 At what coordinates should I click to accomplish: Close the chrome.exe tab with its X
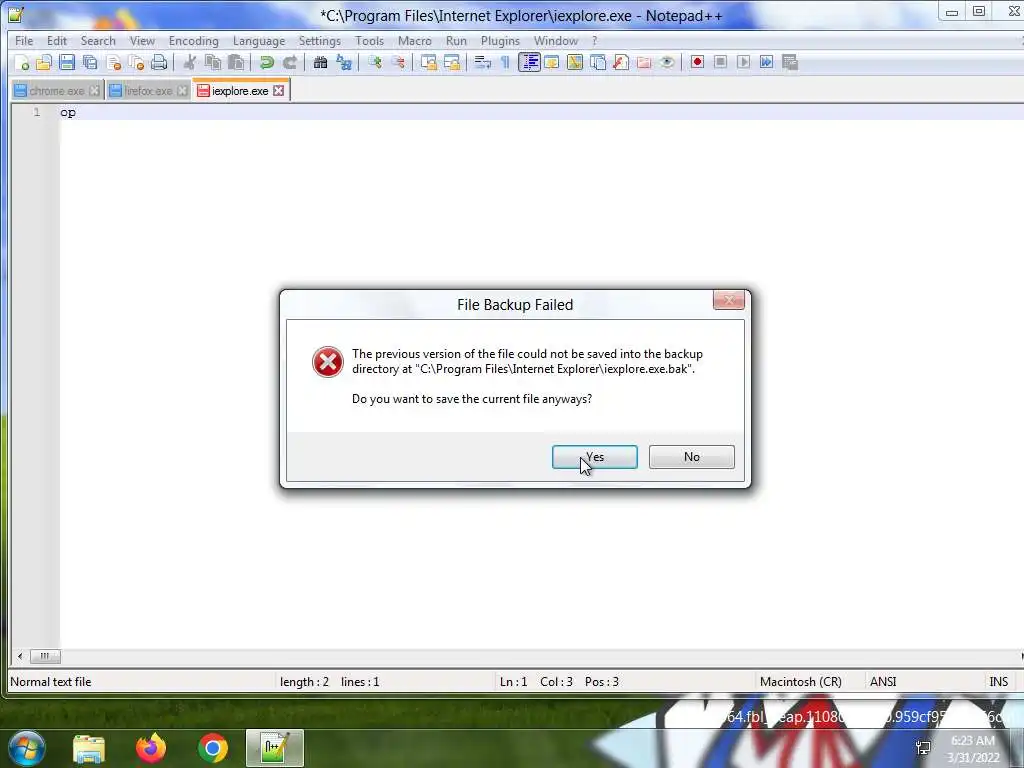(95, 91)
